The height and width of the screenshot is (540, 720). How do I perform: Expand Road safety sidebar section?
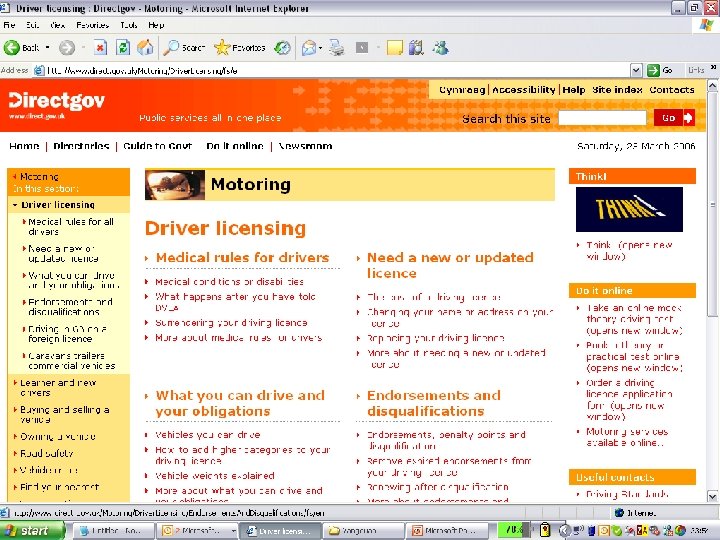(x=15, y=453)
